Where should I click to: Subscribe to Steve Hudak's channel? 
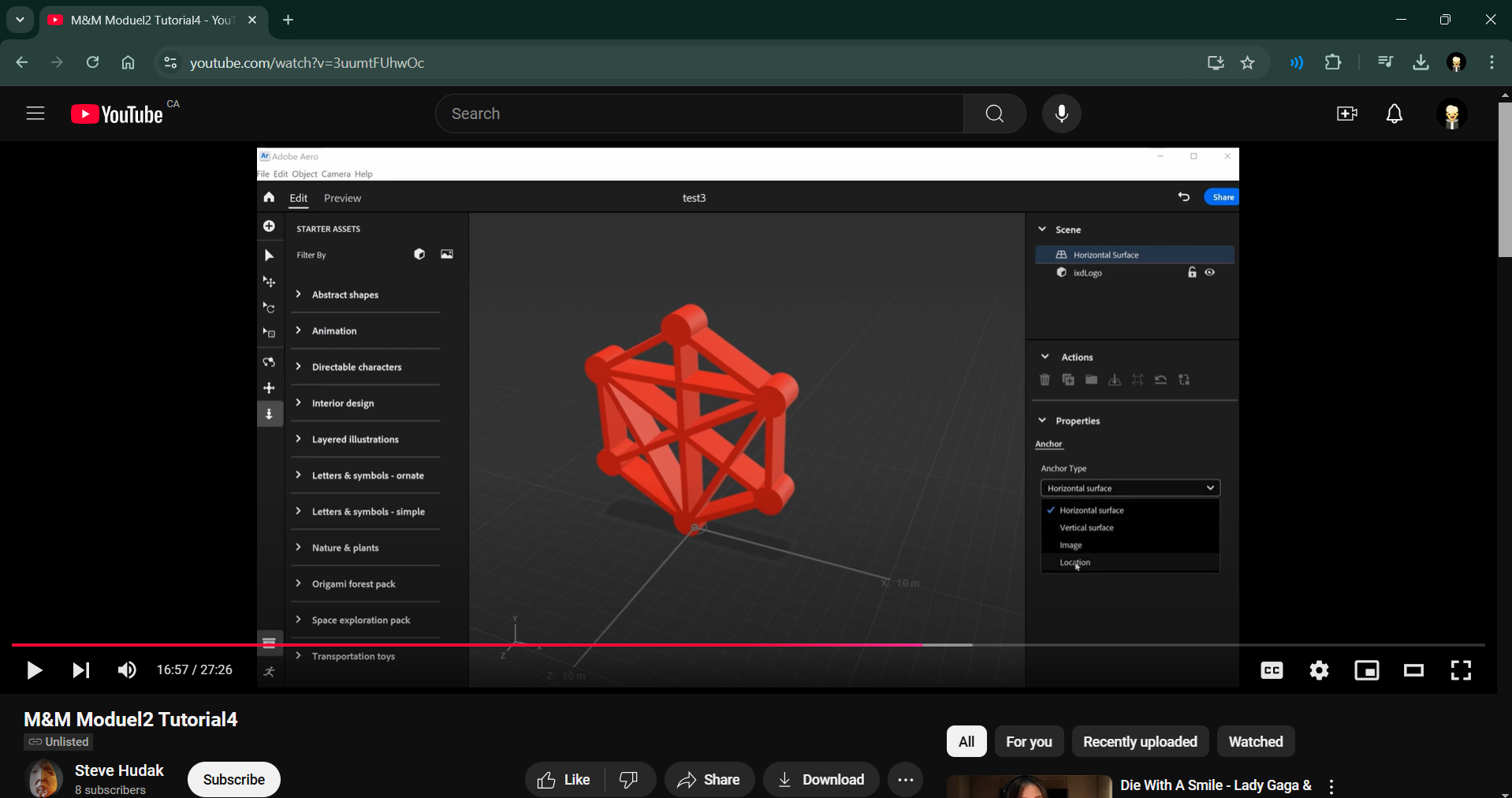[233, 779]
